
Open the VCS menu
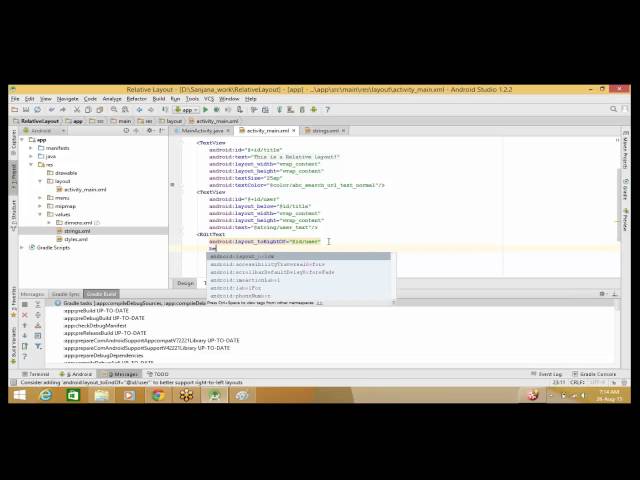coord(209,99)
